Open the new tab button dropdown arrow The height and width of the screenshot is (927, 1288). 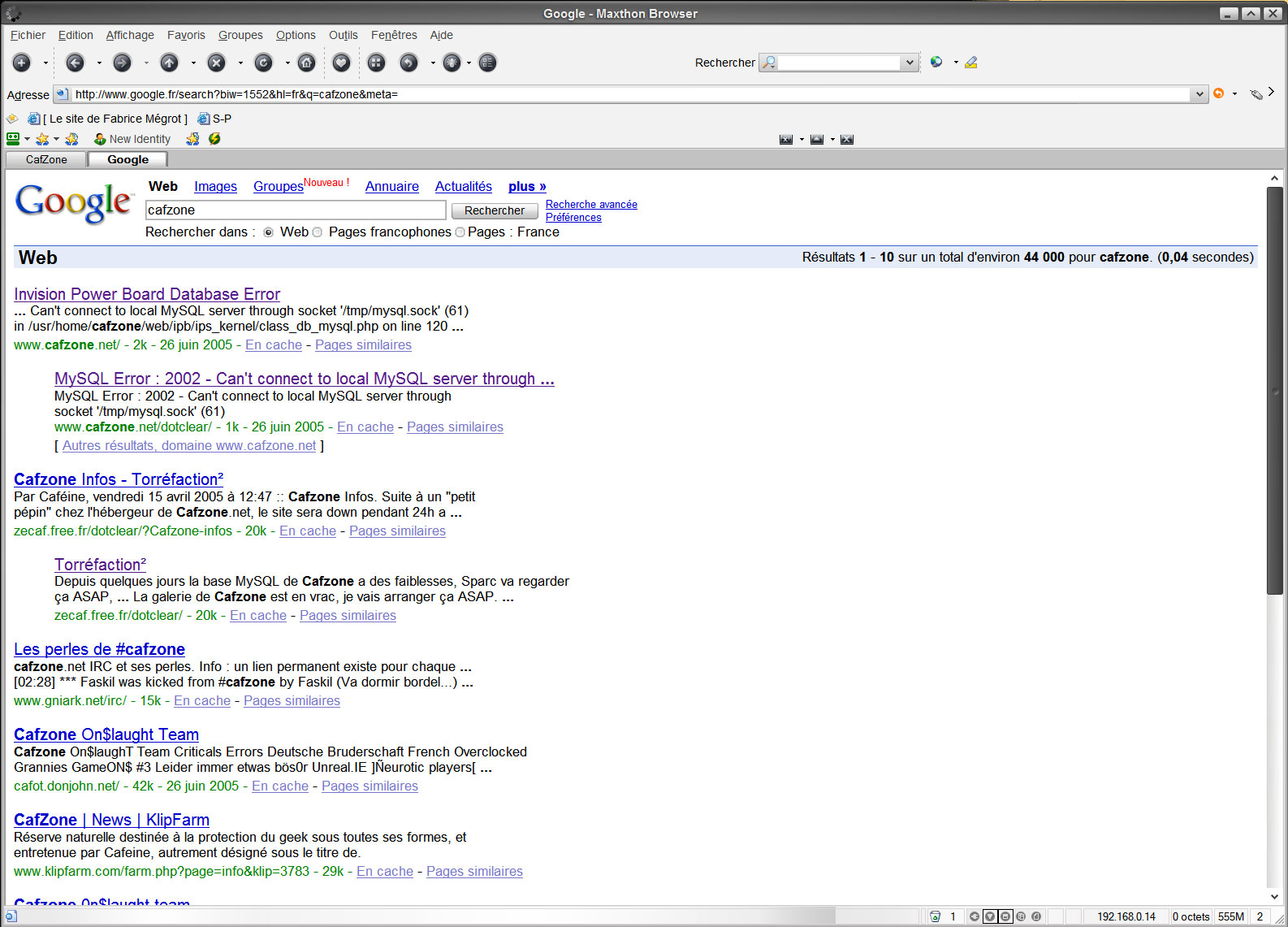tap(45, 63)
